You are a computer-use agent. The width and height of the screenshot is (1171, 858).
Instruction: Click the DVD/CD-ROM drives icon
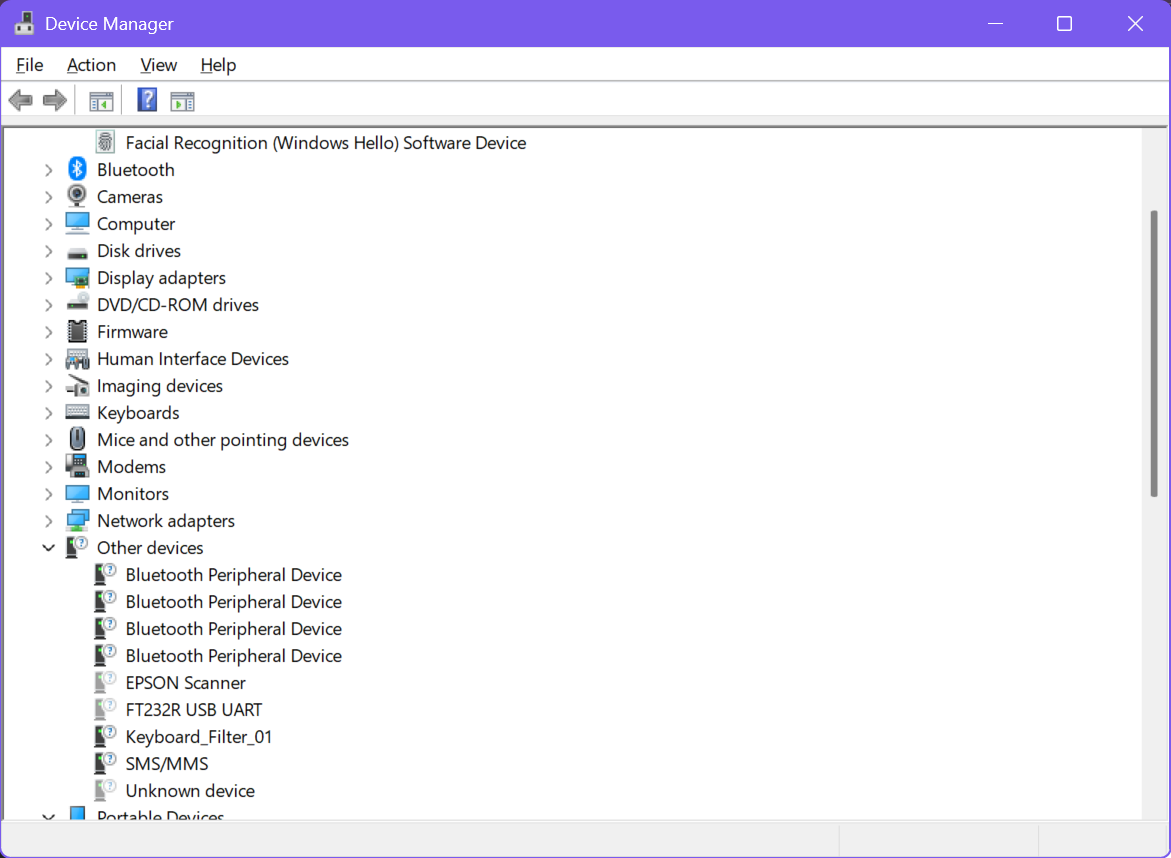[77, 302]
